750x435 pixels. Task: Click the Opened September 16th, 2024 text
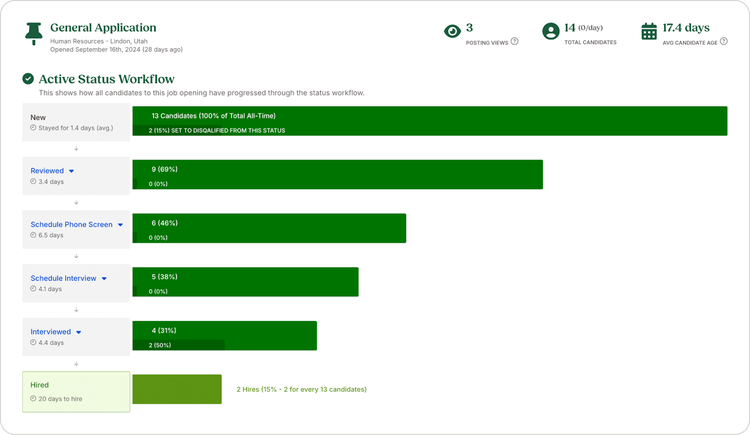116,49
